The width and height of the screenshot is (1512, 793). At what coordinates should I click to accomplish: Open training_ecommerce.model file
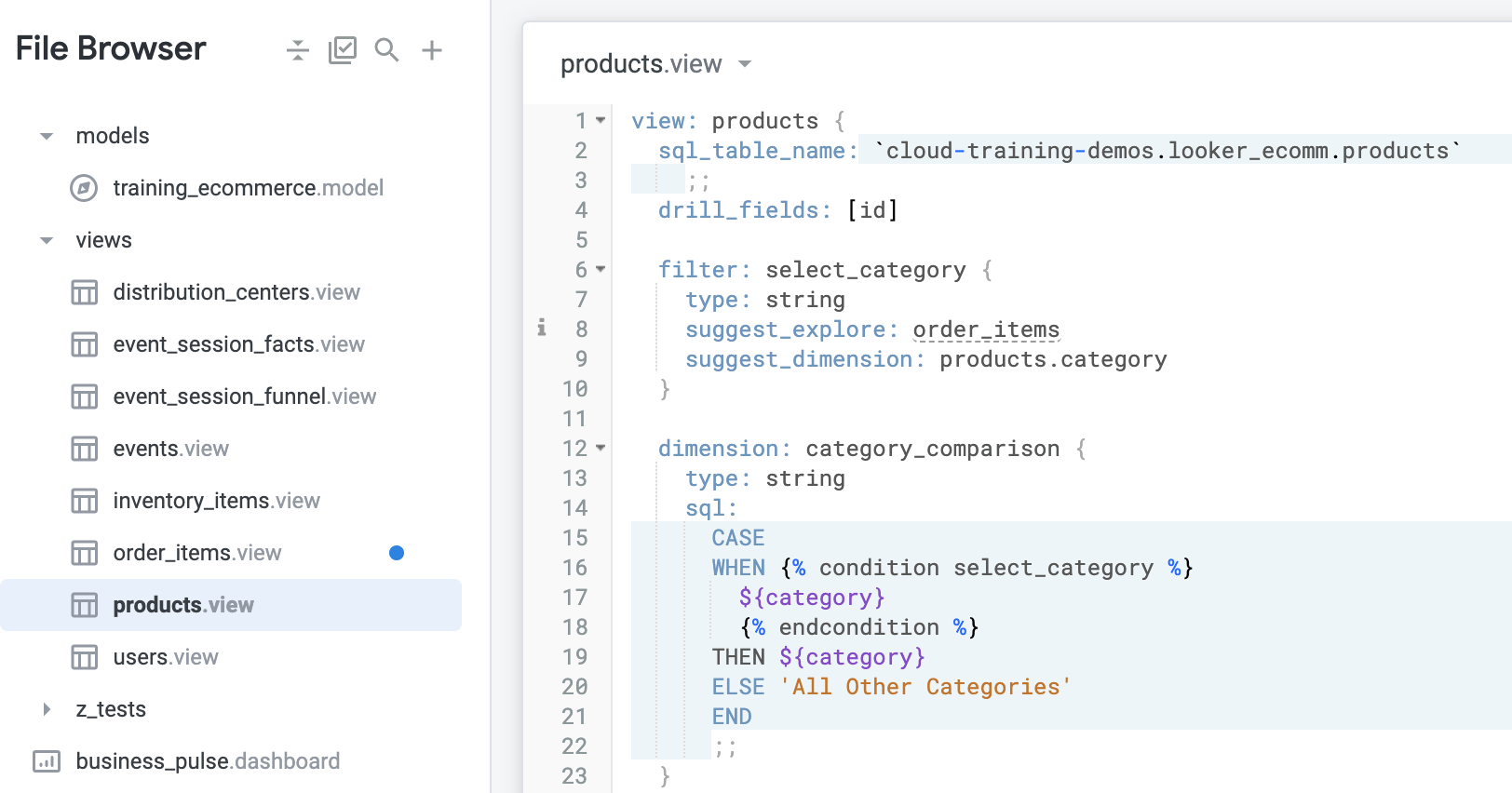point(248,188)
